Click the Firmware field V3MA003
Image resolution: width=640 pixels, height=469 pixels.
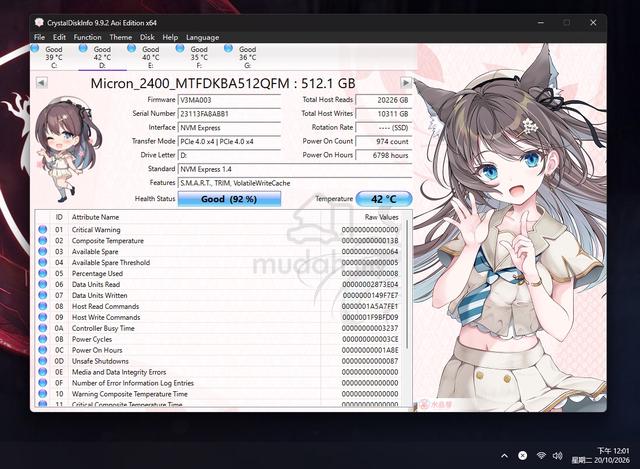(x=229, y=100)
